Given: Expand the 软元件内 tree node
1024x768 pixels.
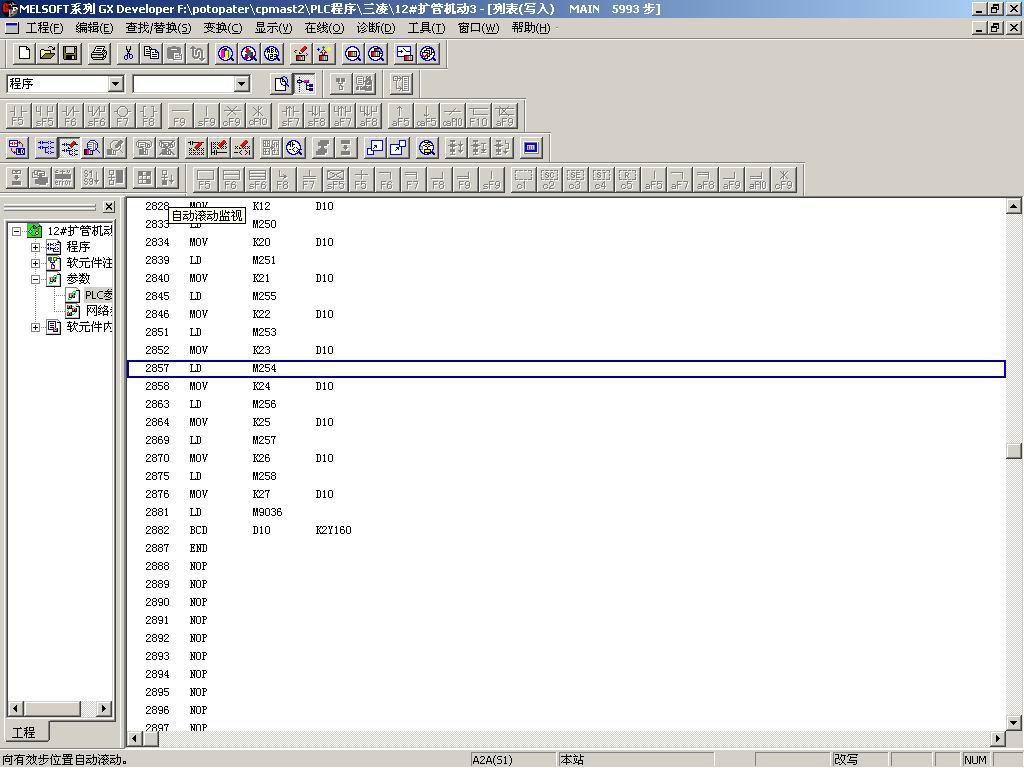Looking at the screenshot, I should [x=35, y=327].
